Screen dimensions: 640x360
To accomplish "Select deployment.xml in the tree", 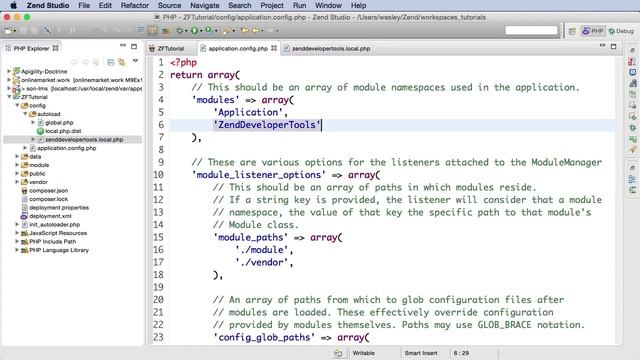I will 50,216.
